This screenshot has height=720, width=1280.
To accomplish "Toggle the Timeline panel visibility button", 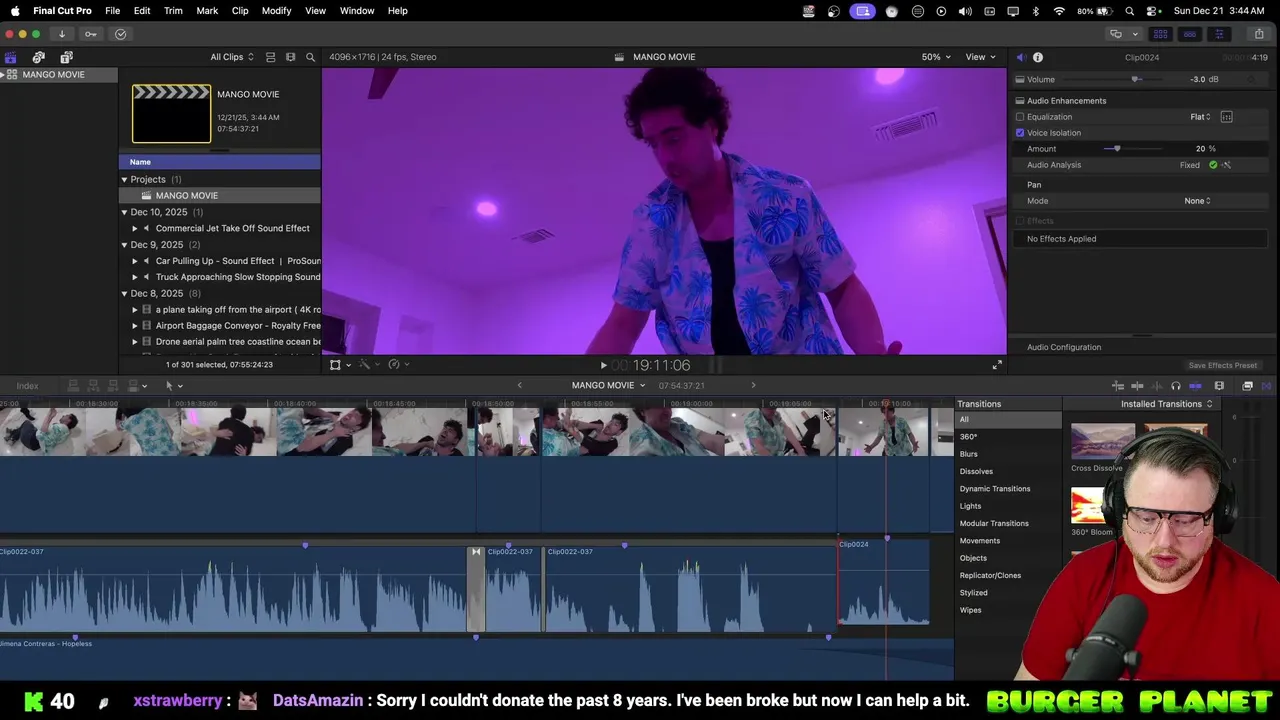I will tap(1190, 34).
